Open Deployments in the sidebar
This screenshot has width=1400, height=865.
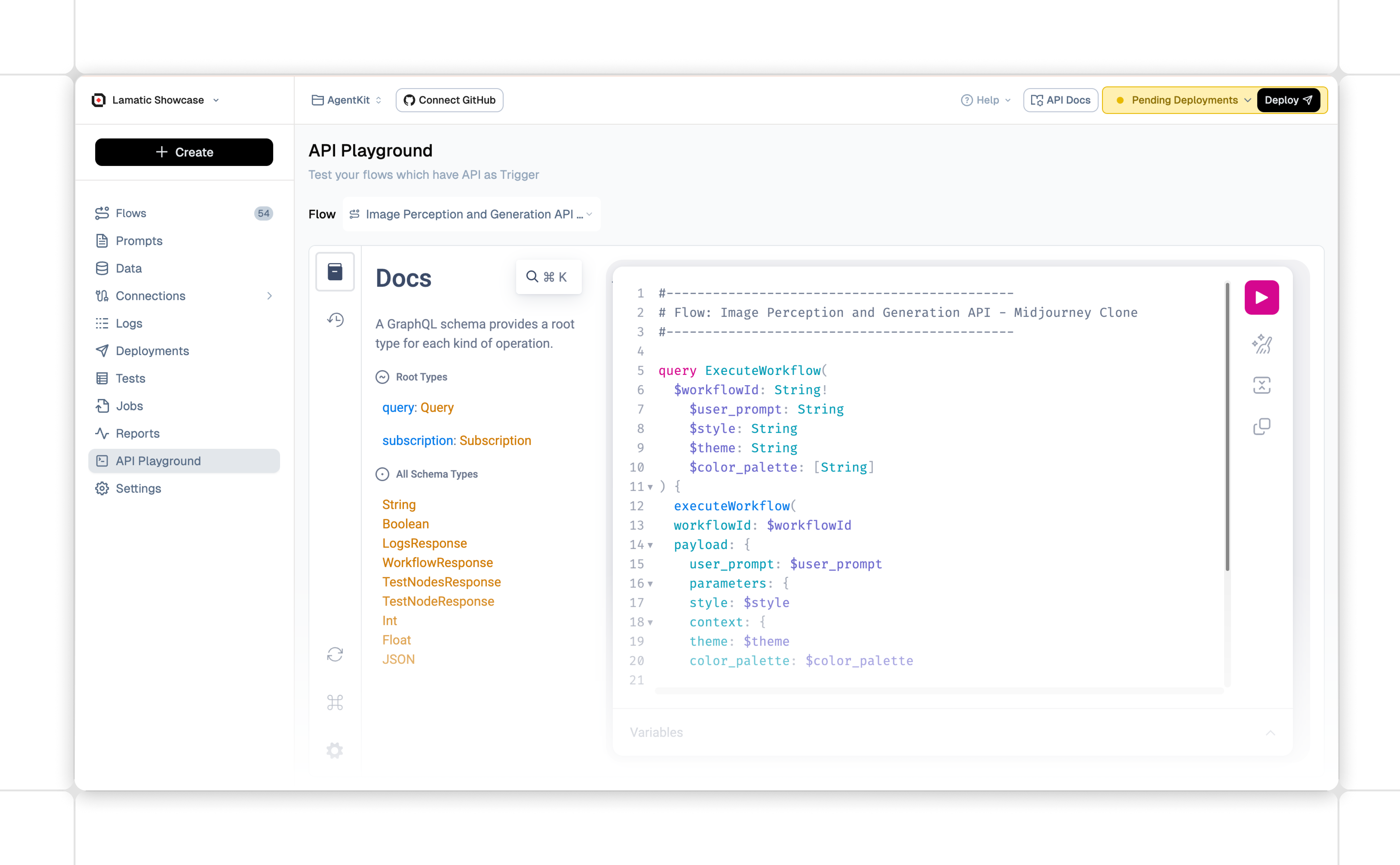point(152,351)
